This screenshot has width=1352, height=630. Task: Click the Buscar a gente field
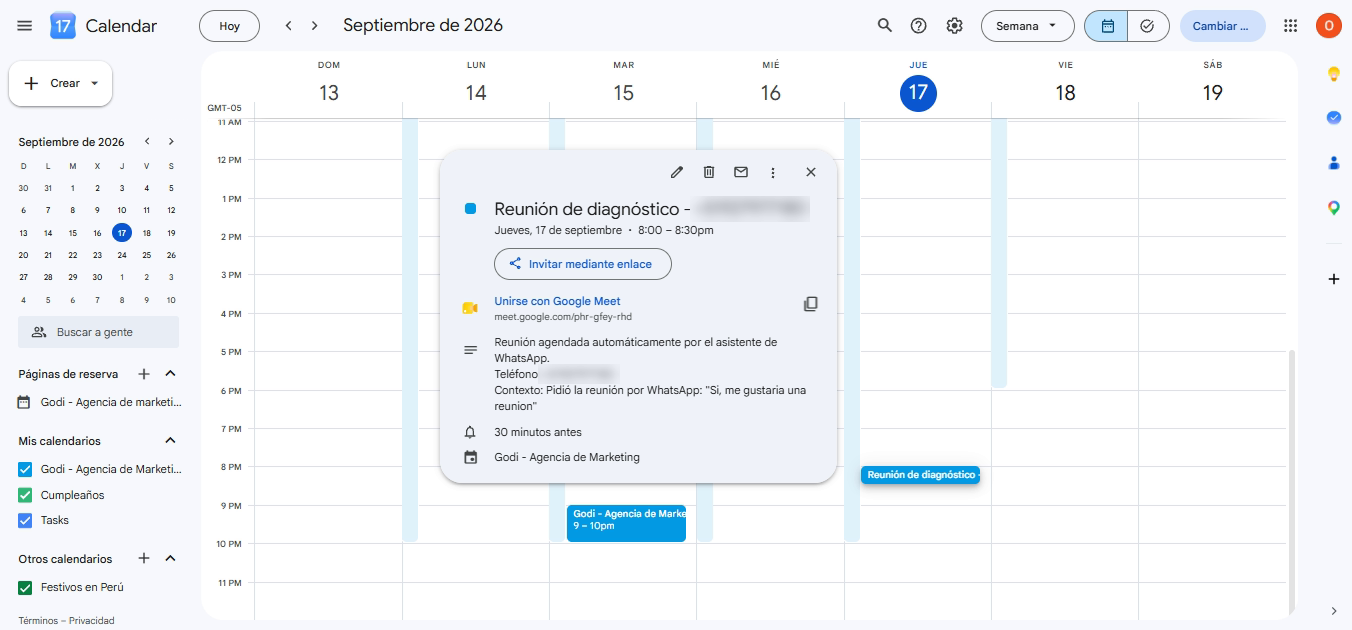coord(98,332)
